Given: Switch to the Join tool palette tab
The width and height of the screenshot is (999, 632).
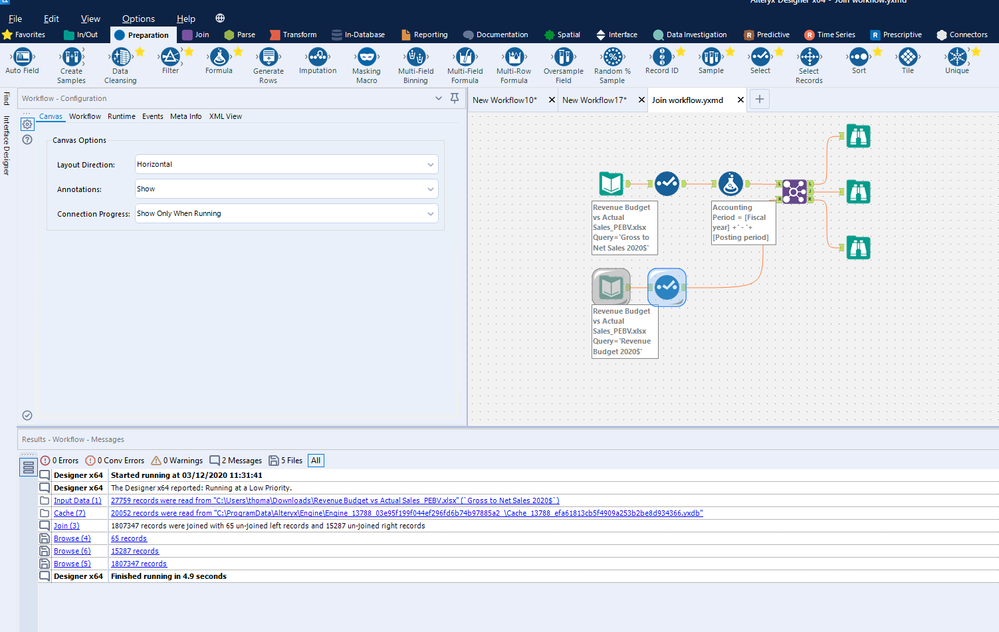Looking at the screenshot, I should 196,34.
